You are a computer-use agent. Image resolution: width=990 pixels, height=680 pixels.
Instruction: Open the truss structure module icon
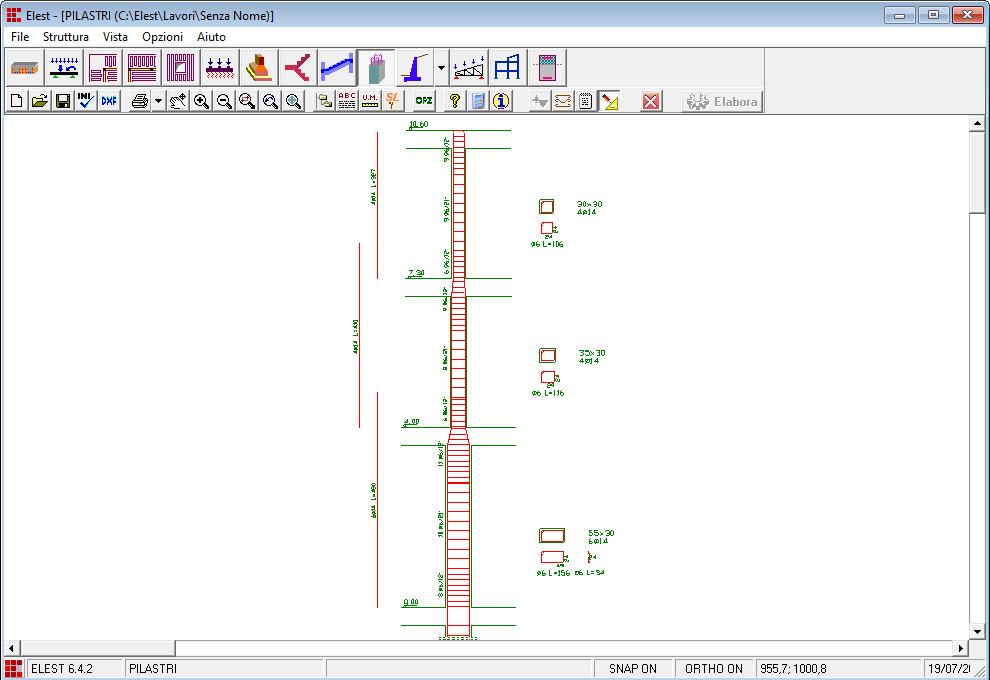point(469,68)
